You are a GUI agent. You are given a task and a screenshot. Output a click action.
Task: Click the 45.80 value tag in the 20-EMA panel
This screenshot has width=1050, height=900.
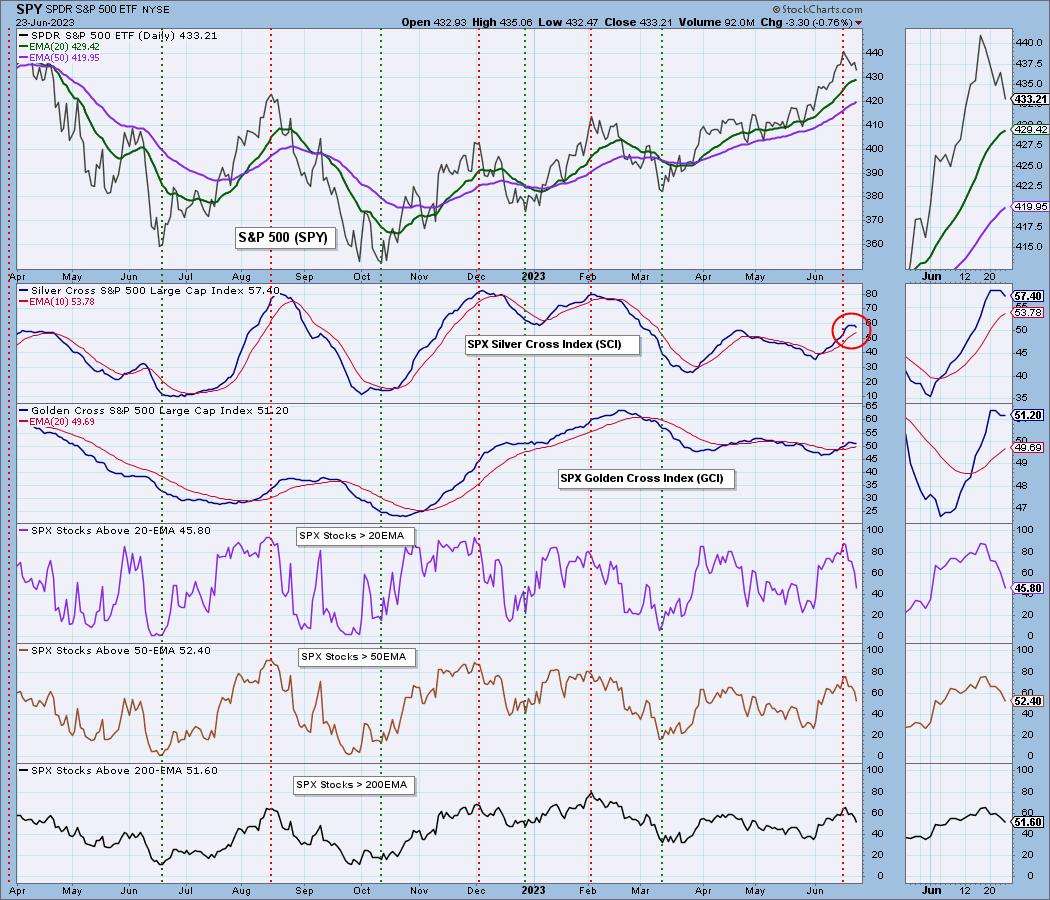1028,588
